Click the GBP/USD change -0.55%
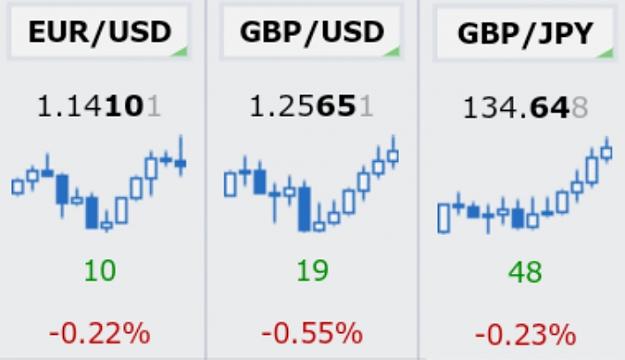 (x=312, y=333)
